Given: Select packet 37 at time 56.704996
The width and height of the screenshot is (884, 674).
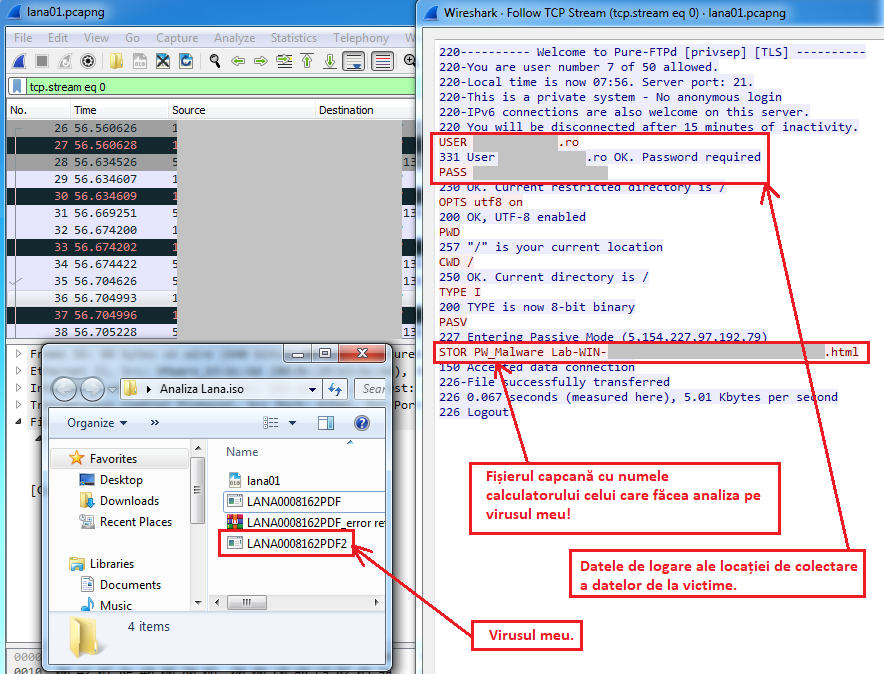Looking at the screenshot, I should tap(211, 315).
